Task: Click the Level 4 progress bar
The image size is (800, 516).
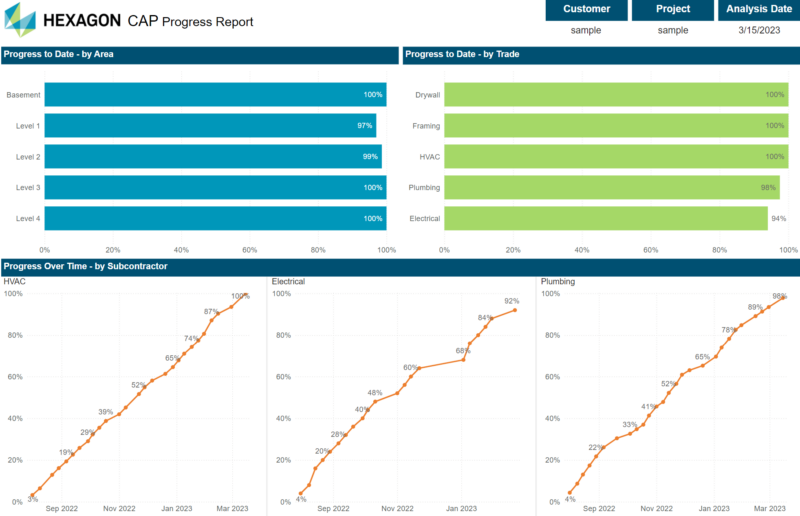Action: coord(215,218)
